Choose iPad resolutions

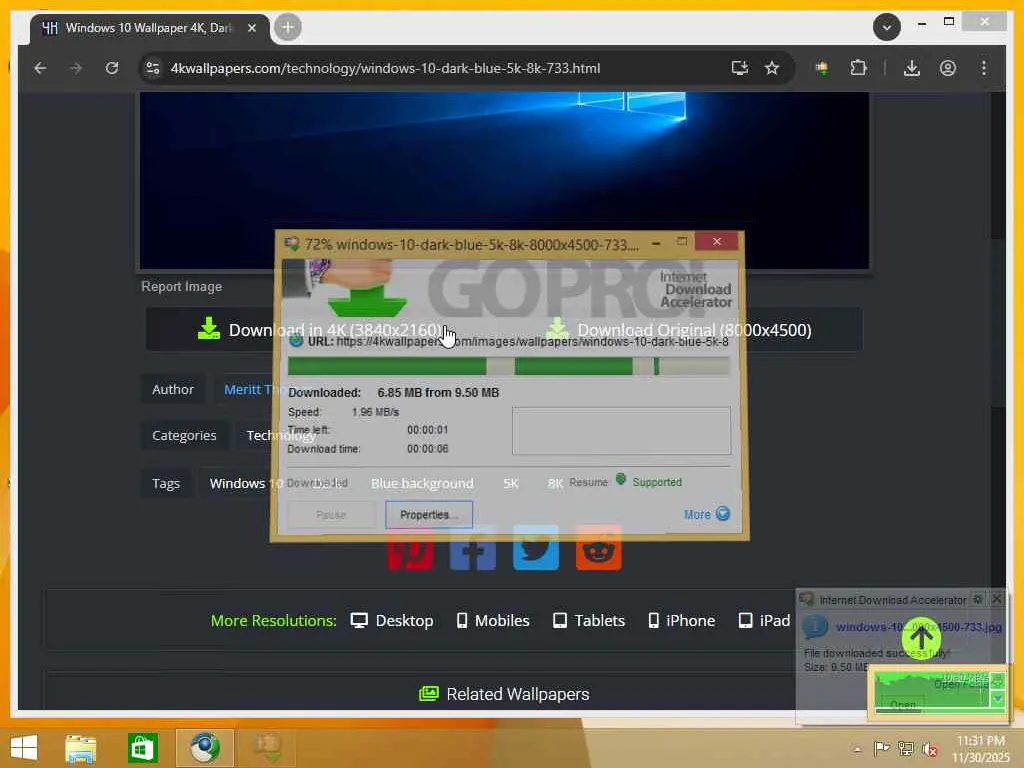click(x=764, y=620)
